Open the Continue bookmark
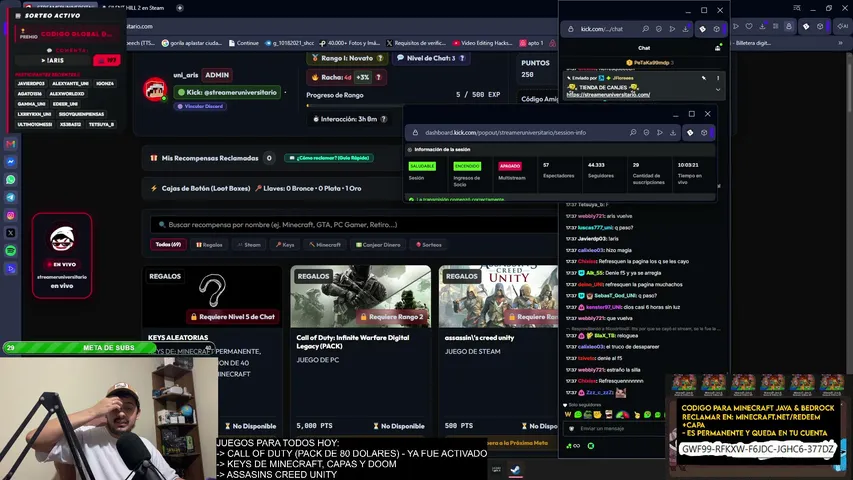This screenshot has height=480, width=853. (243, 43)
